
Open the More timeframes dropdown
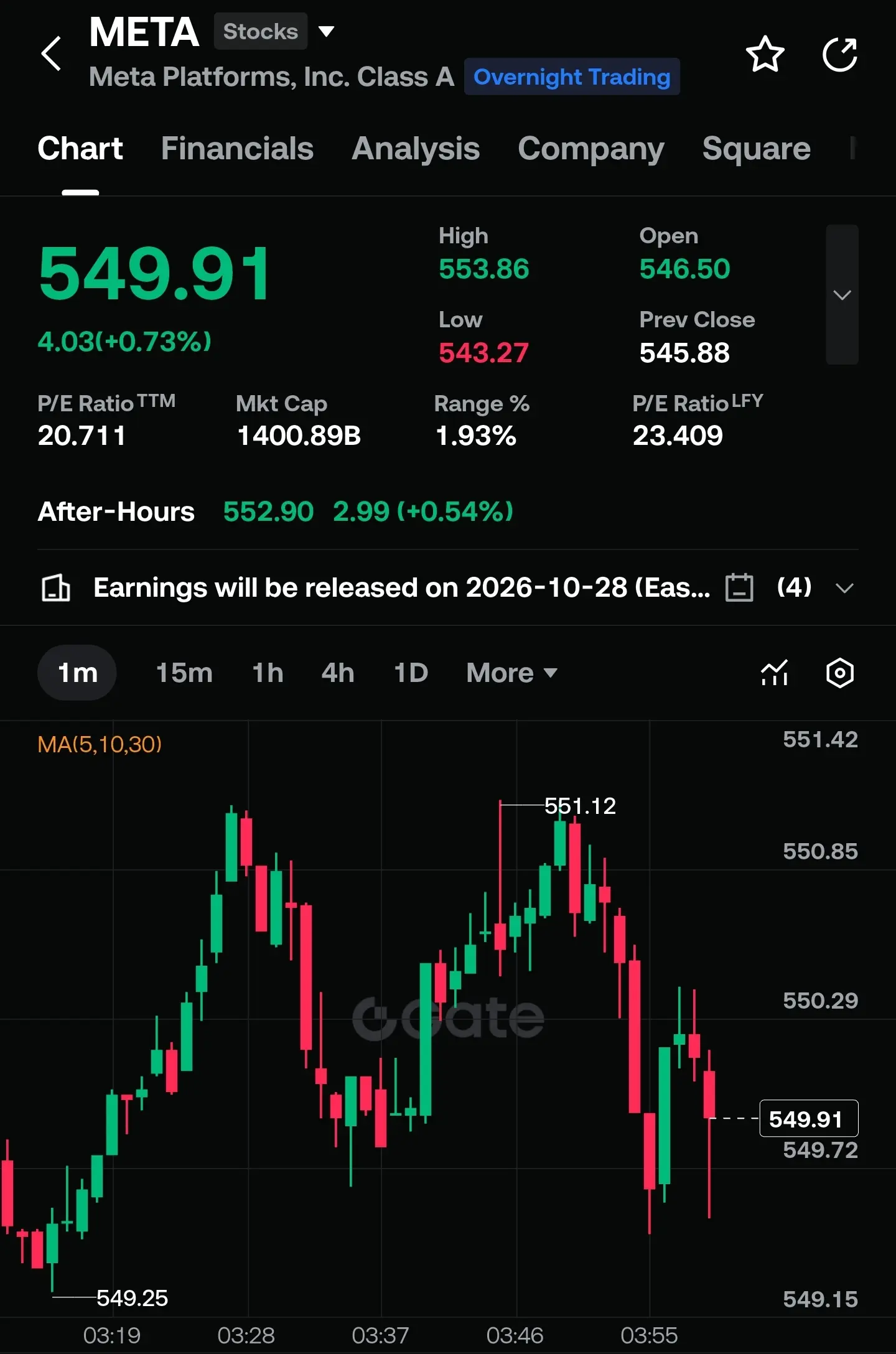511,673
